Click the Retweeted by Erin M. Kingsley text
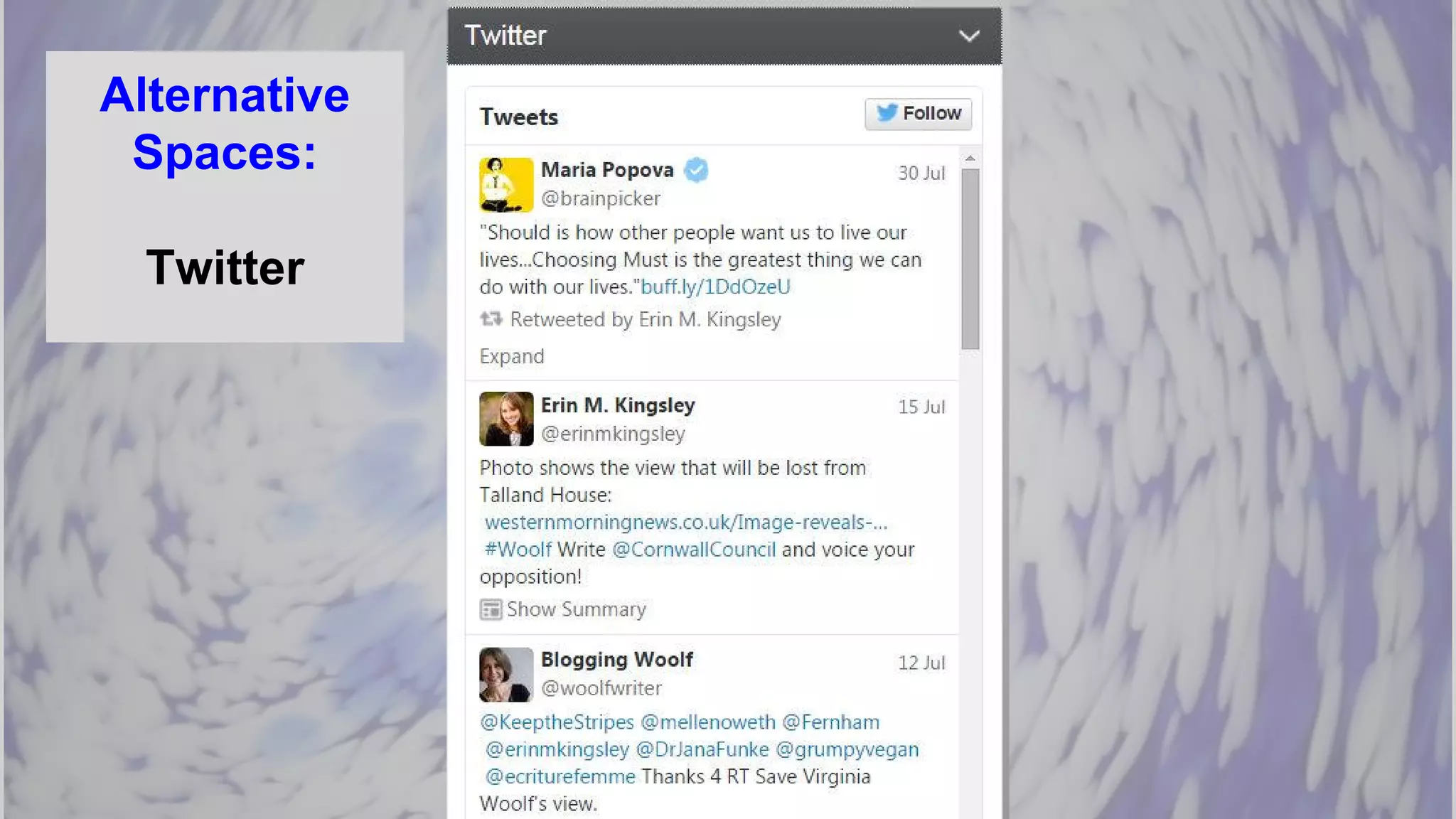This screenshot has height=819, width=1456. (646, 320)
